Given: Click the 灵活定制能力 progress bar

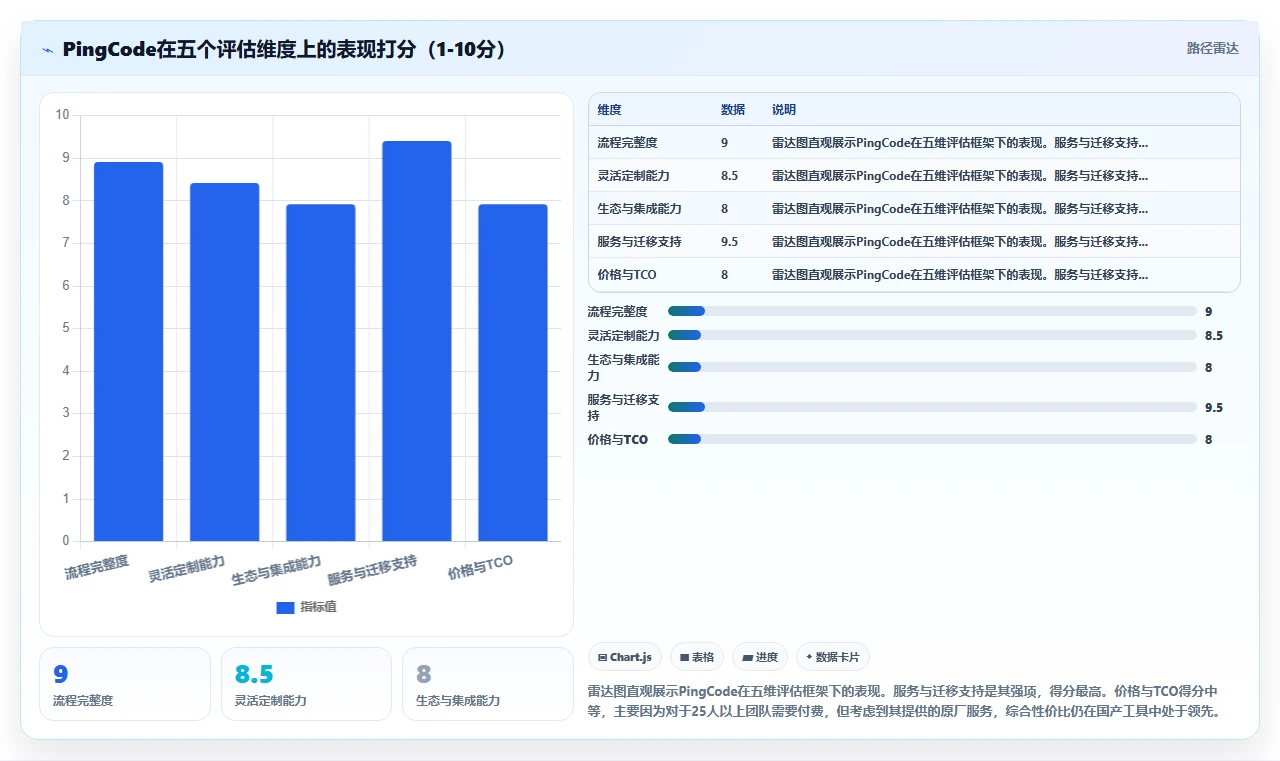Looking at the screenshot, I should (x=932, y=335).
